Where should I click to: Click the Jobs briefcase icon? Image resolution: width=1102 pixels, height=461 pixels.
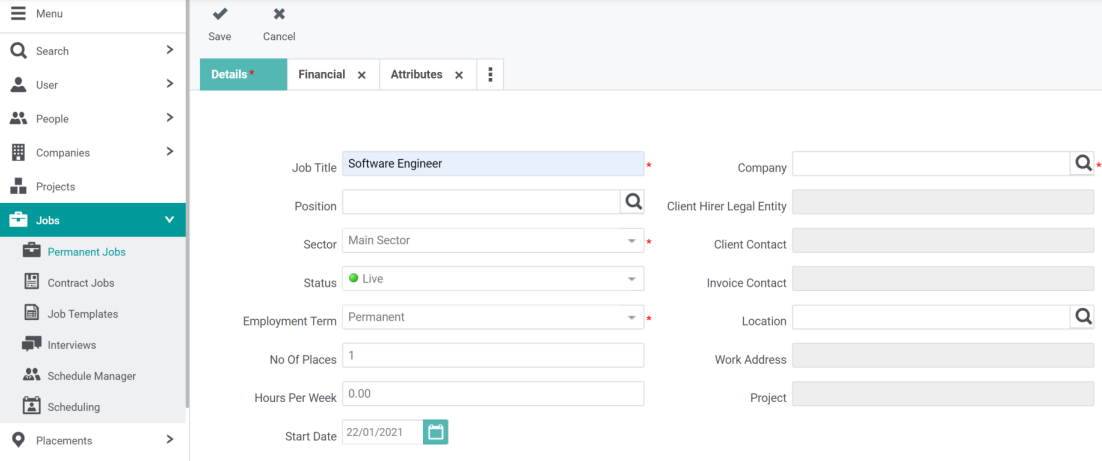click(18, 220)
